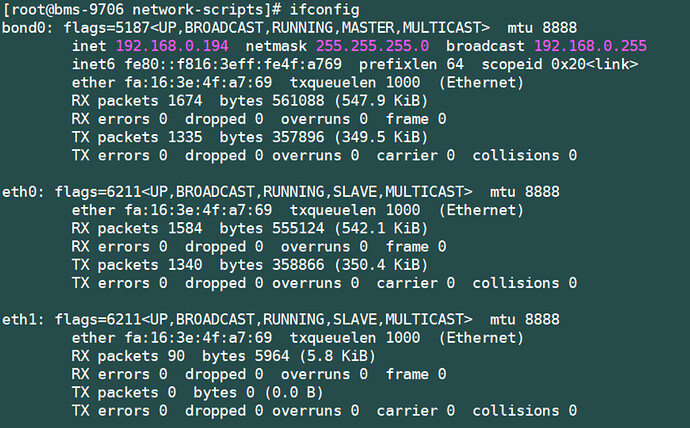Click the netmask value 255.255.255.0
690x428 pixels.
coord(372,47)
